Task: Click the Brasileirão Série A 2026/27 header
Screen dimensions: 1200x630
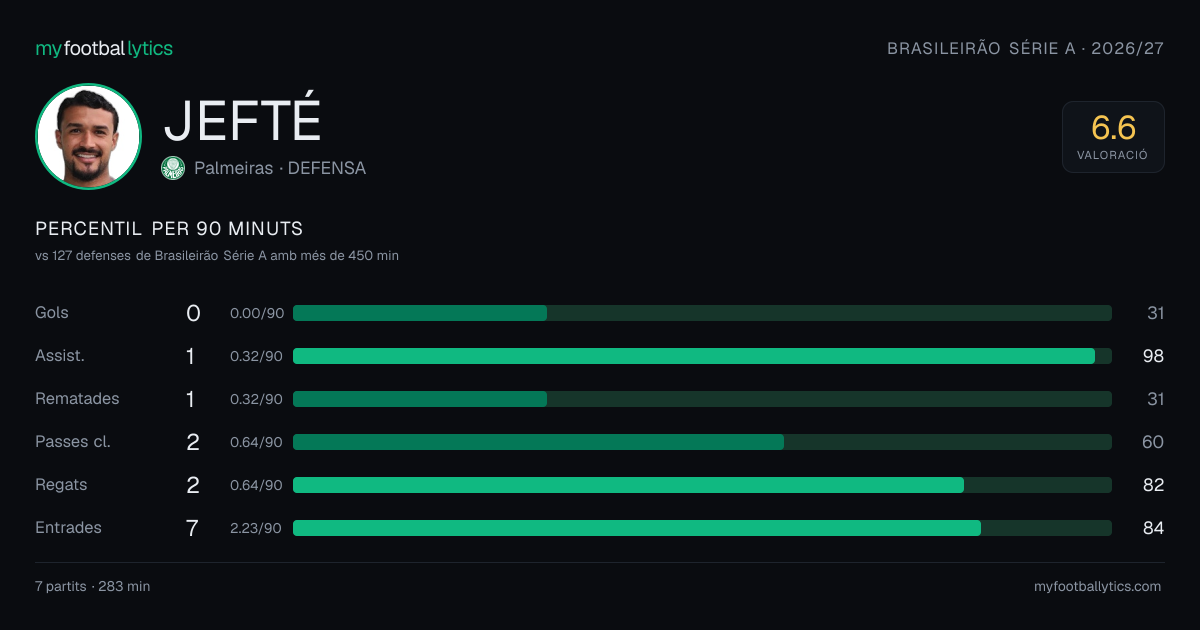Action: (x=1026, y=48)
